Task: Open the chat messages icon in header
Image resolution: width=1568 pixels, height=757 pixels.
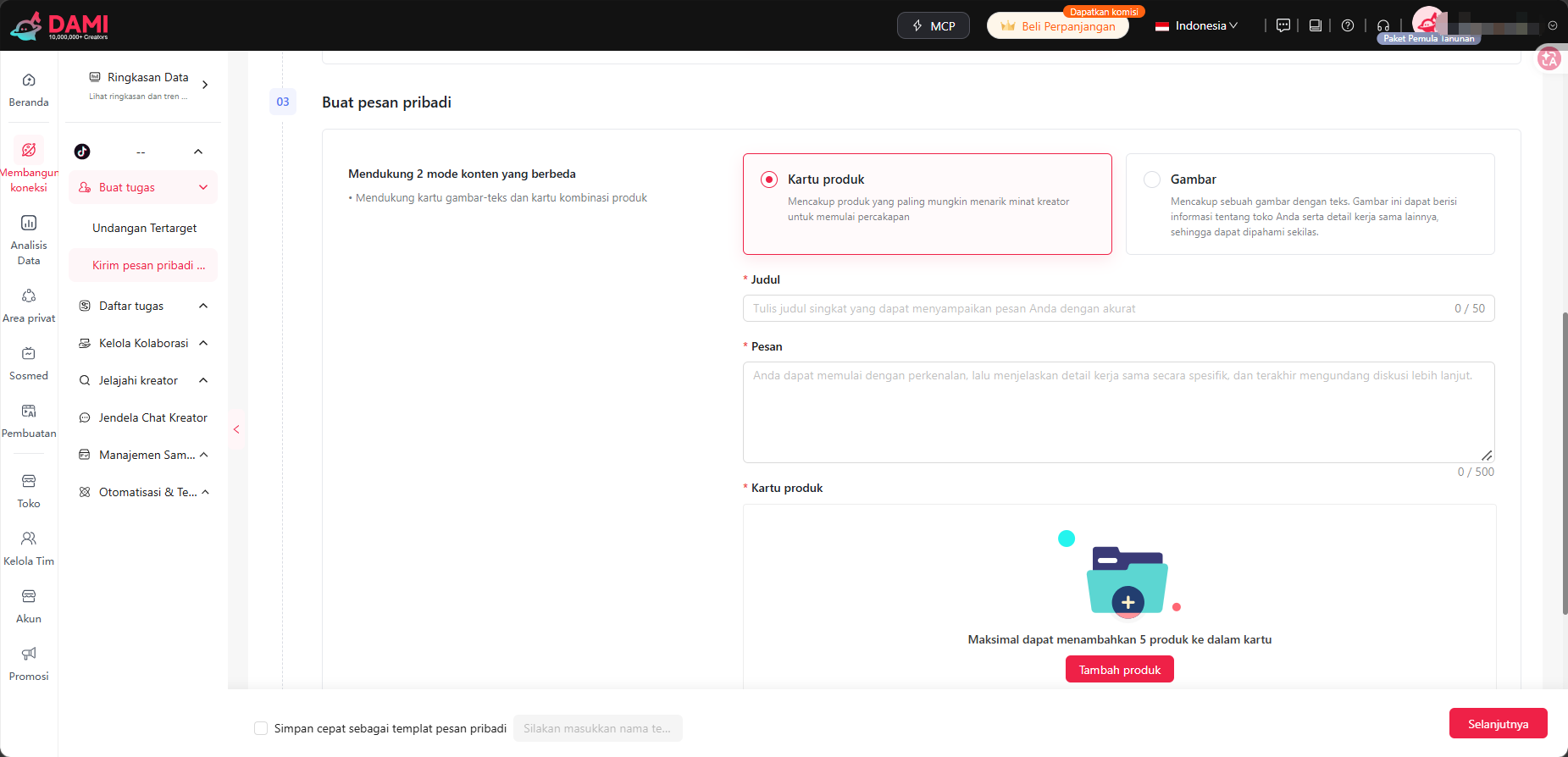Action: (1283, 25)
